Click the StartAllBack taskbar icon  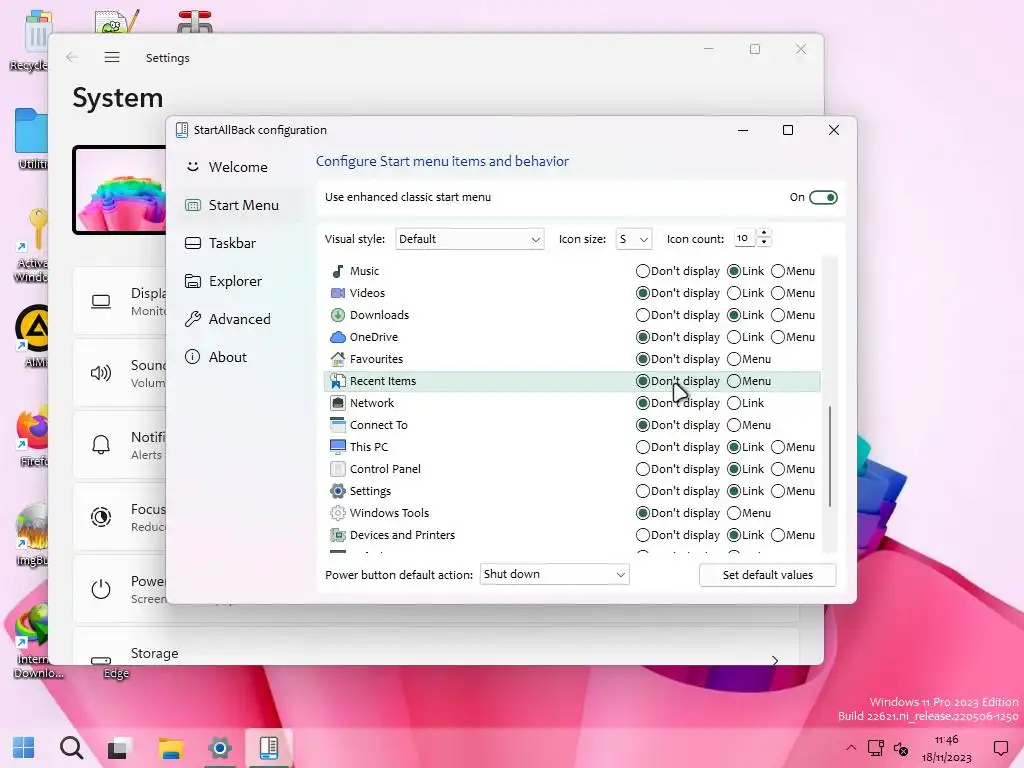[x=269, y=748]
